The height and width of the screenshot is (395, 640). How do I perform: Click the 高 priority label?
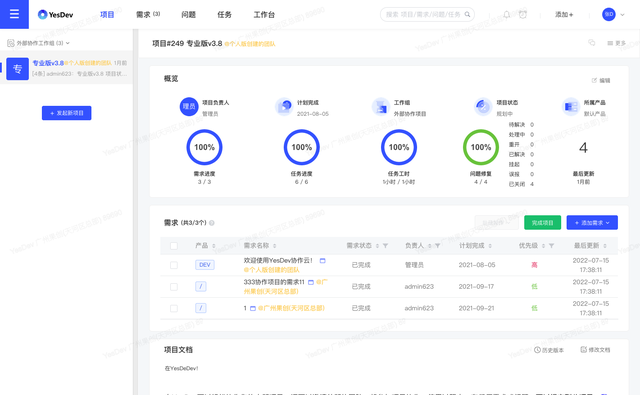coord(534,265)
